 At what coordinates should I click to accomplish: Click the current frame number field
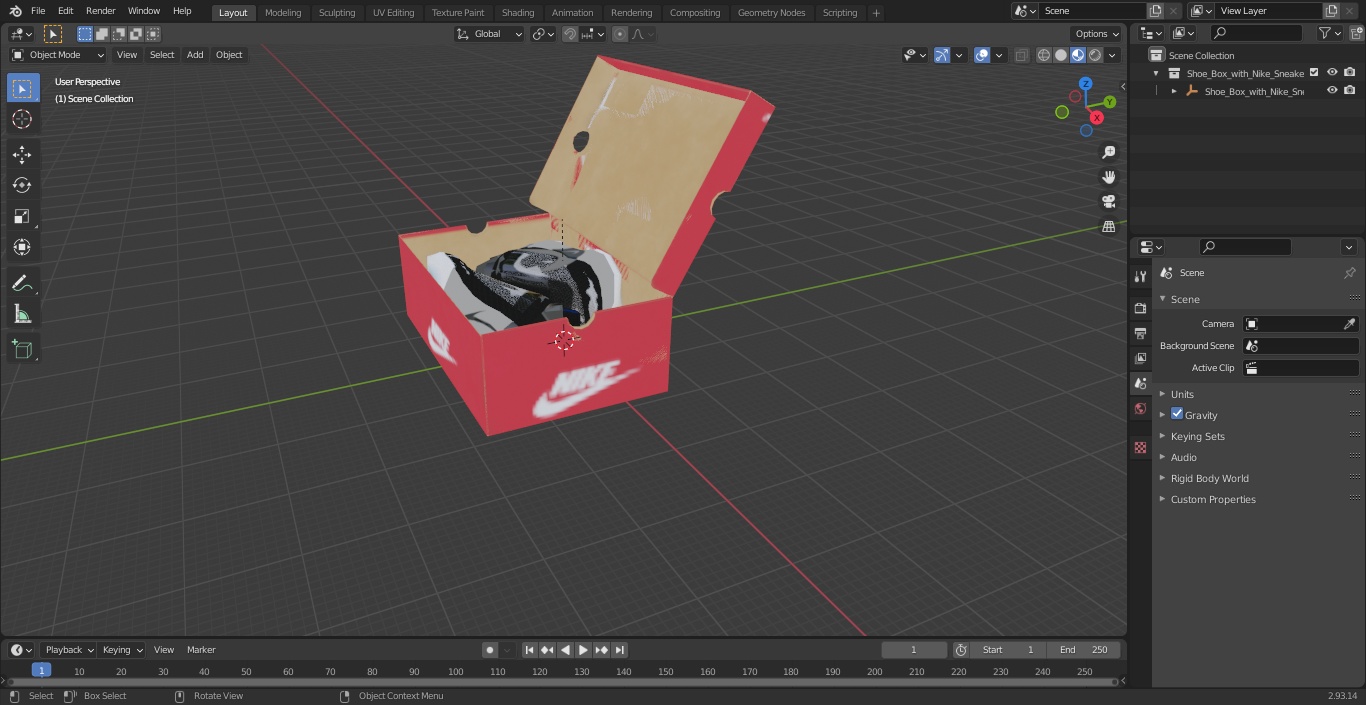[913, 650]
